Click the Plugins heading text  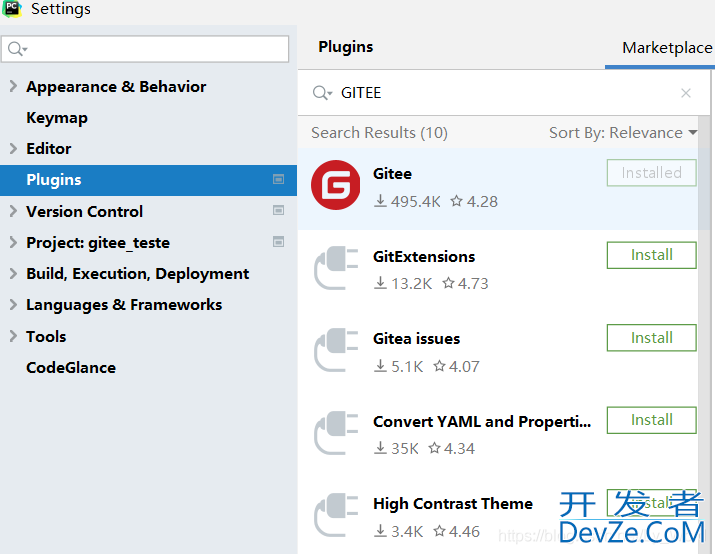(346, 47)
